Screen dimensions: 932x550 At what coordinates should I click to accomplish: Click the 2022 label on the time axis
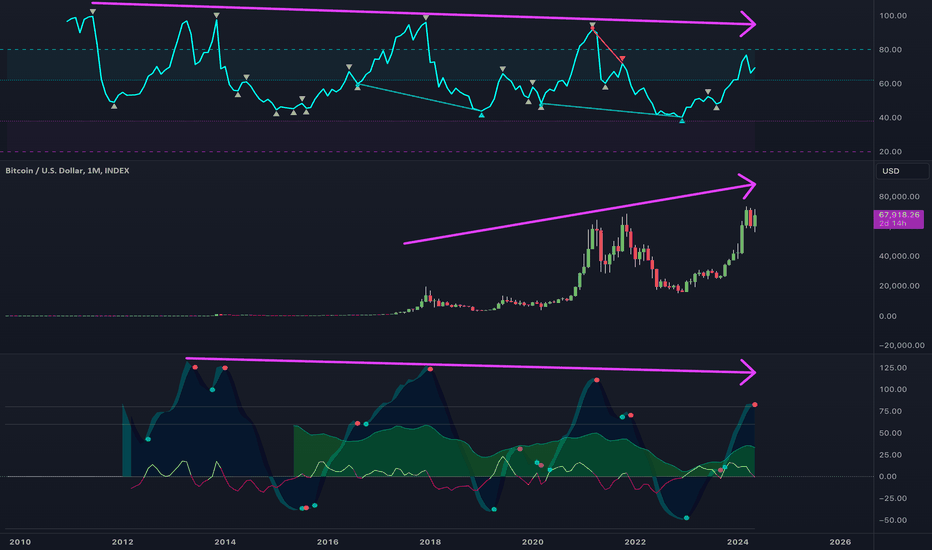(635, 542)
